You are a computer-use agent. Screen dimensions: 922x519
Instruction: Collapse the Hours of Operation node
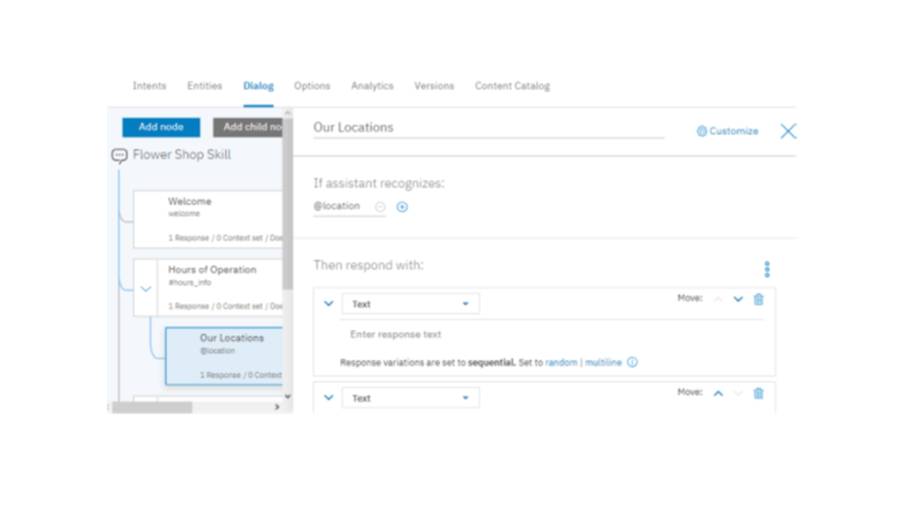(x=145, y=289)
